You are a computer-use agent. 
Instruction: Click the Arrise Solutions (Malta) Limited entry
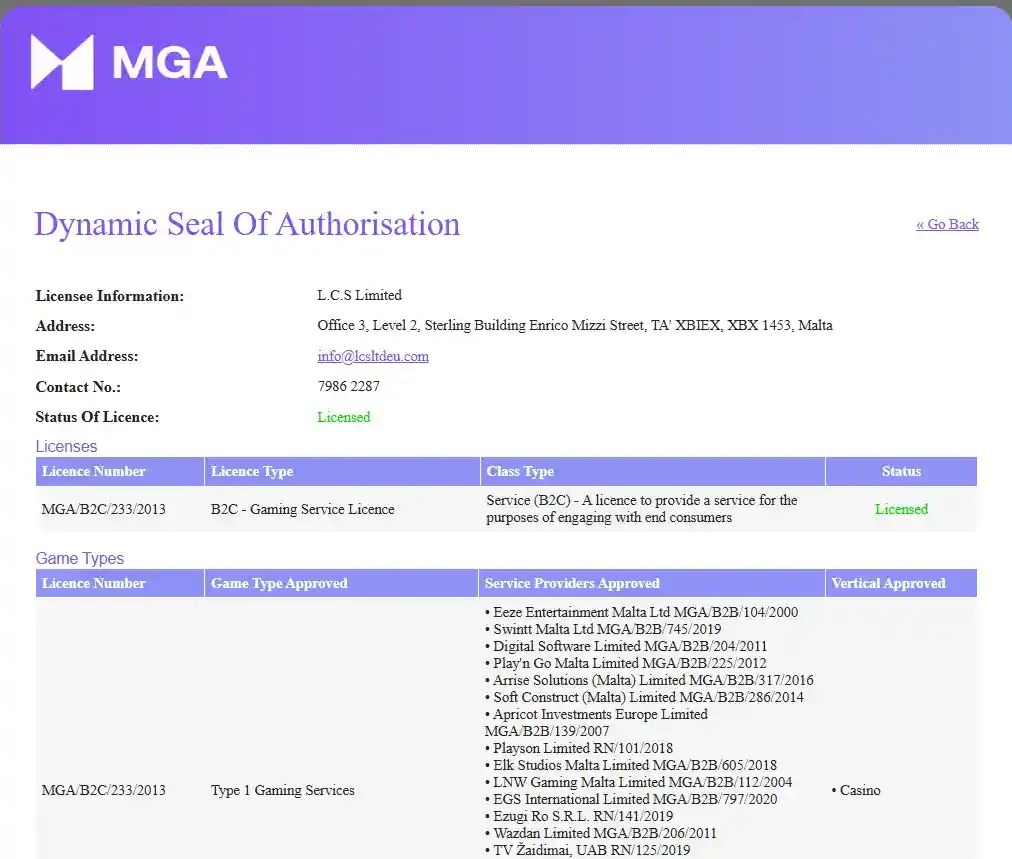pos(649,680)
